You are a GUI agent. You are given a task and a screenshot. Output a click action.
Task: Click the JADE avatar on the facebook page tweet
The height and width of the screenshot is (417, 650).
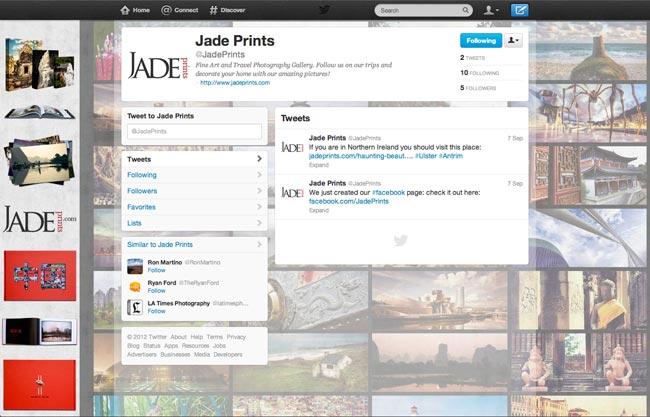(x=292, y=192)
